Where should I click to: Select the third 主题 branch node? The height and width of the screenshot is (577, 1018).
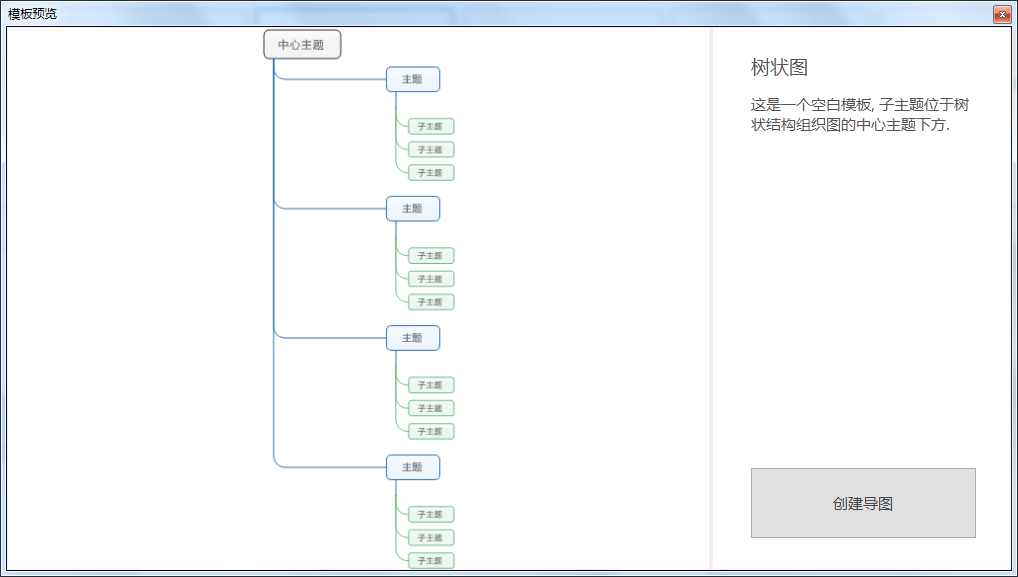(412, 337)
